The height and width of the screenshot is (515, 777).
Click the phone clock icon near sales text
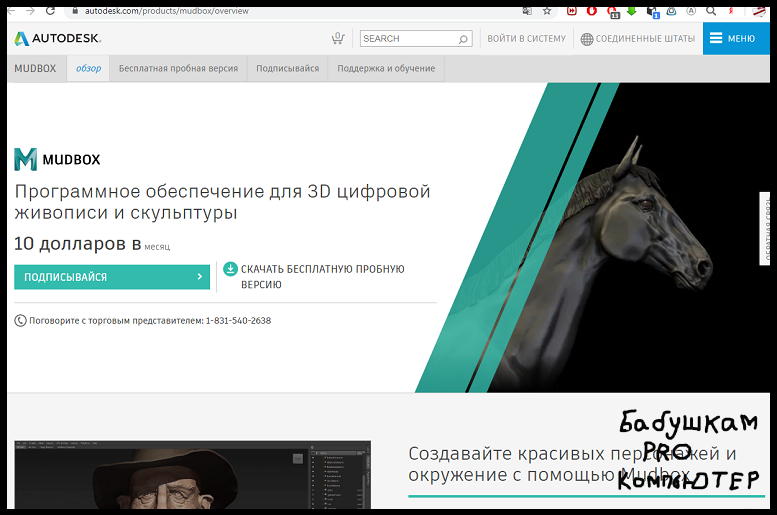[x=20, y=321]
